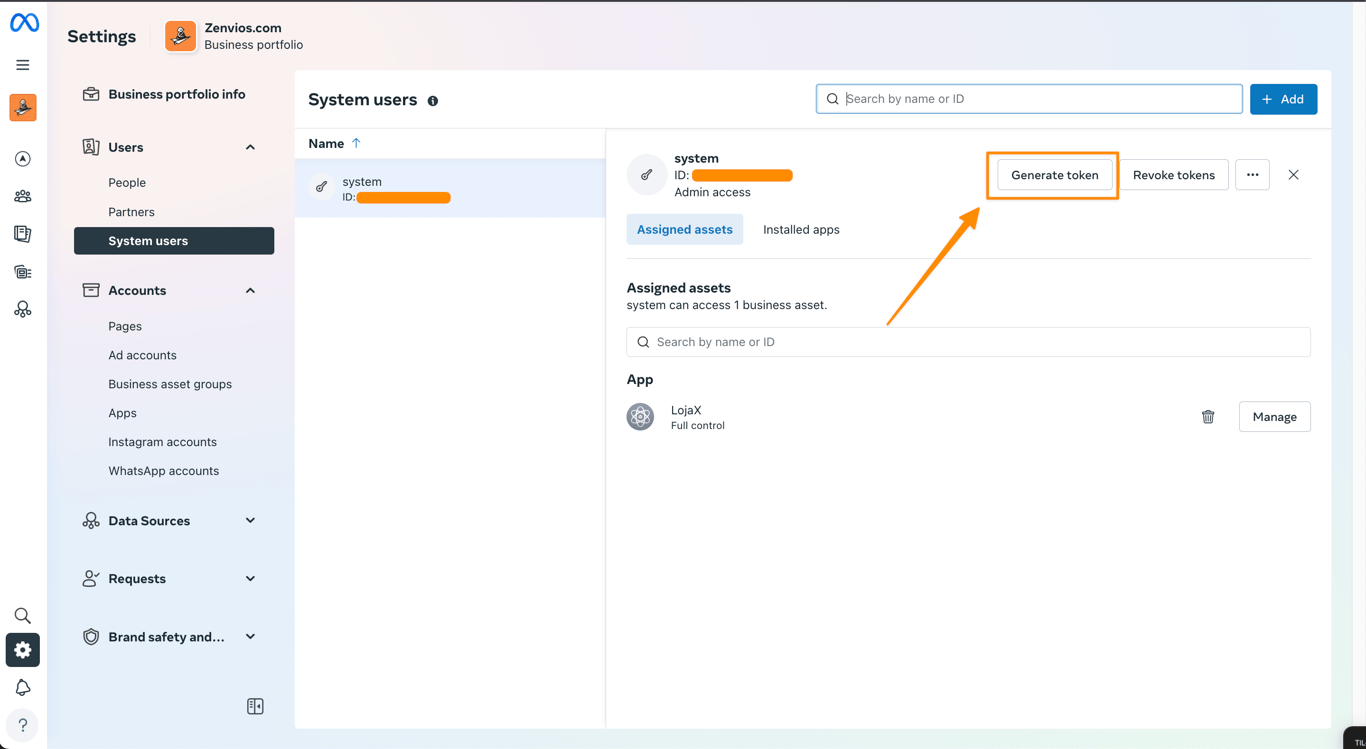
Task: Click the Name column header
Action: click(x=326, y=144)
